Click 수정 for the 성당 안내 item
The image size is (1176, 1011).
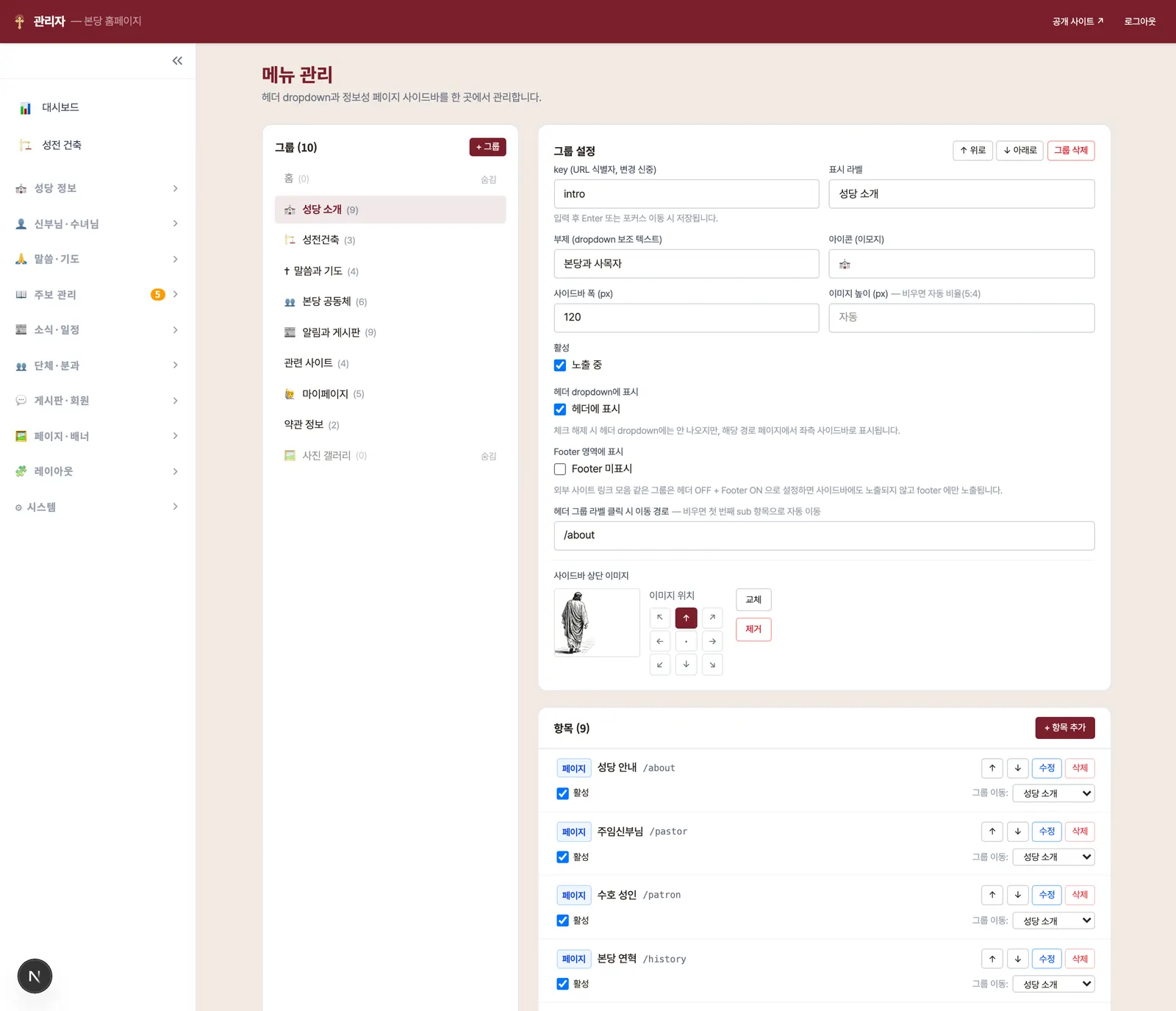point(1047,768)
